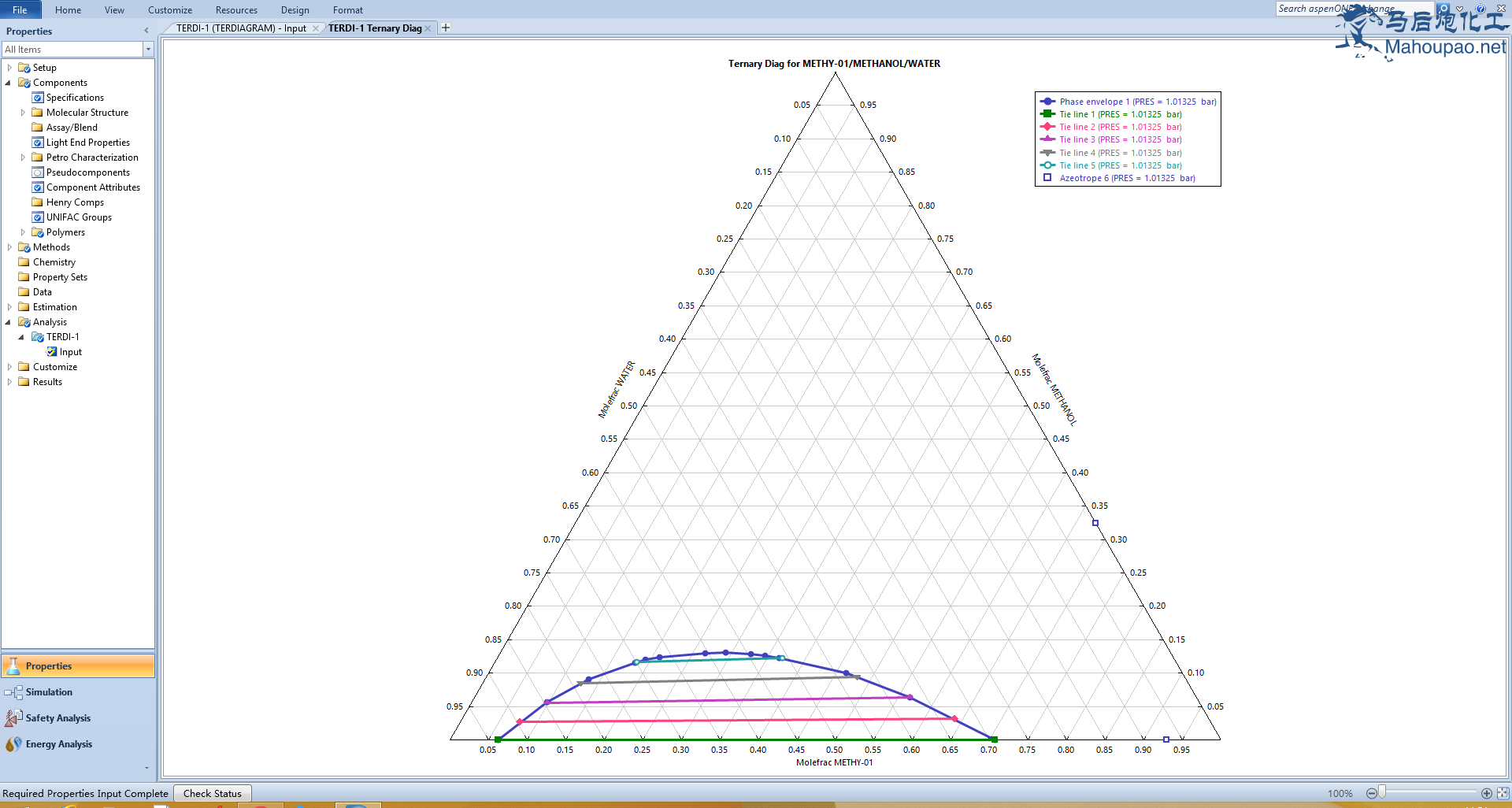The image size is (1512, 808).
Task: Select Tie line 2 legend entry
Action: tap(1111, 127)
